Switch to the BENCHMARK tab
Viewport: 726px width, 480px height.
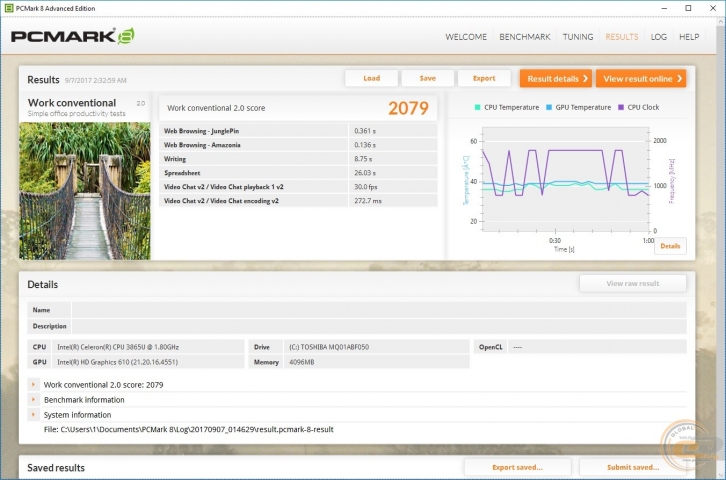[525, 37]
